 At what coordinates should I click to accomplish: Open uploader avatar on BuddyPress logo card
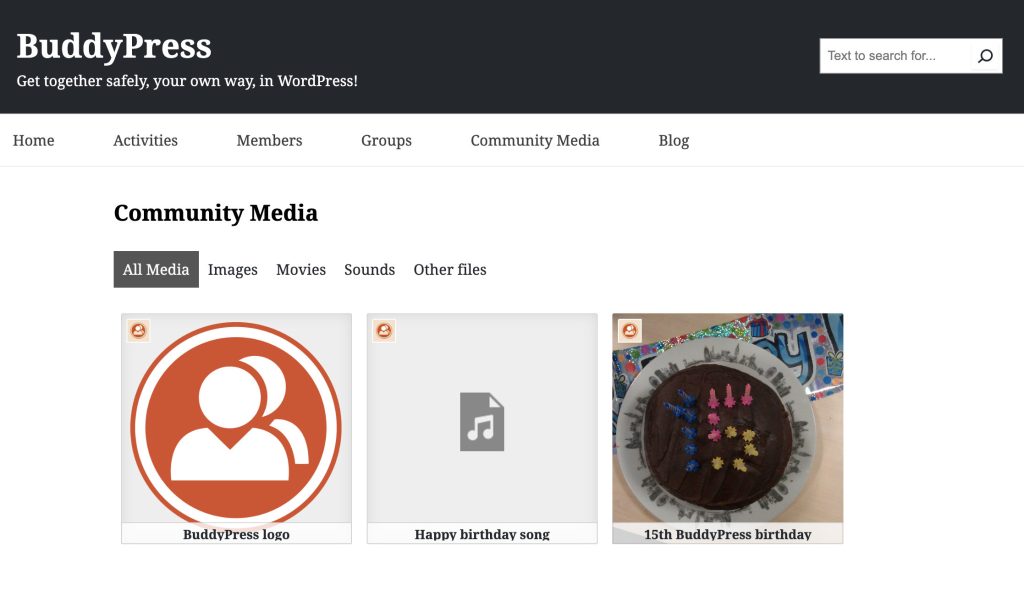tap(138, 331)
